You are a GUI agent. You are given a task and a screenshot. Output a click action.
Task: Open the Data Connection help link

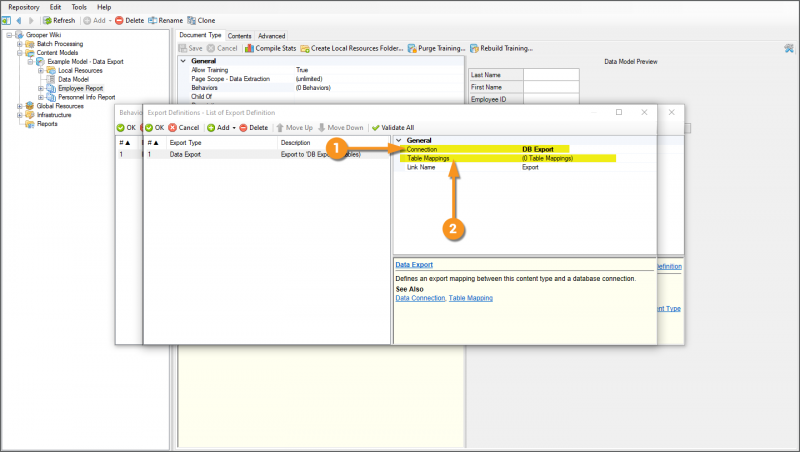point(420,298)
